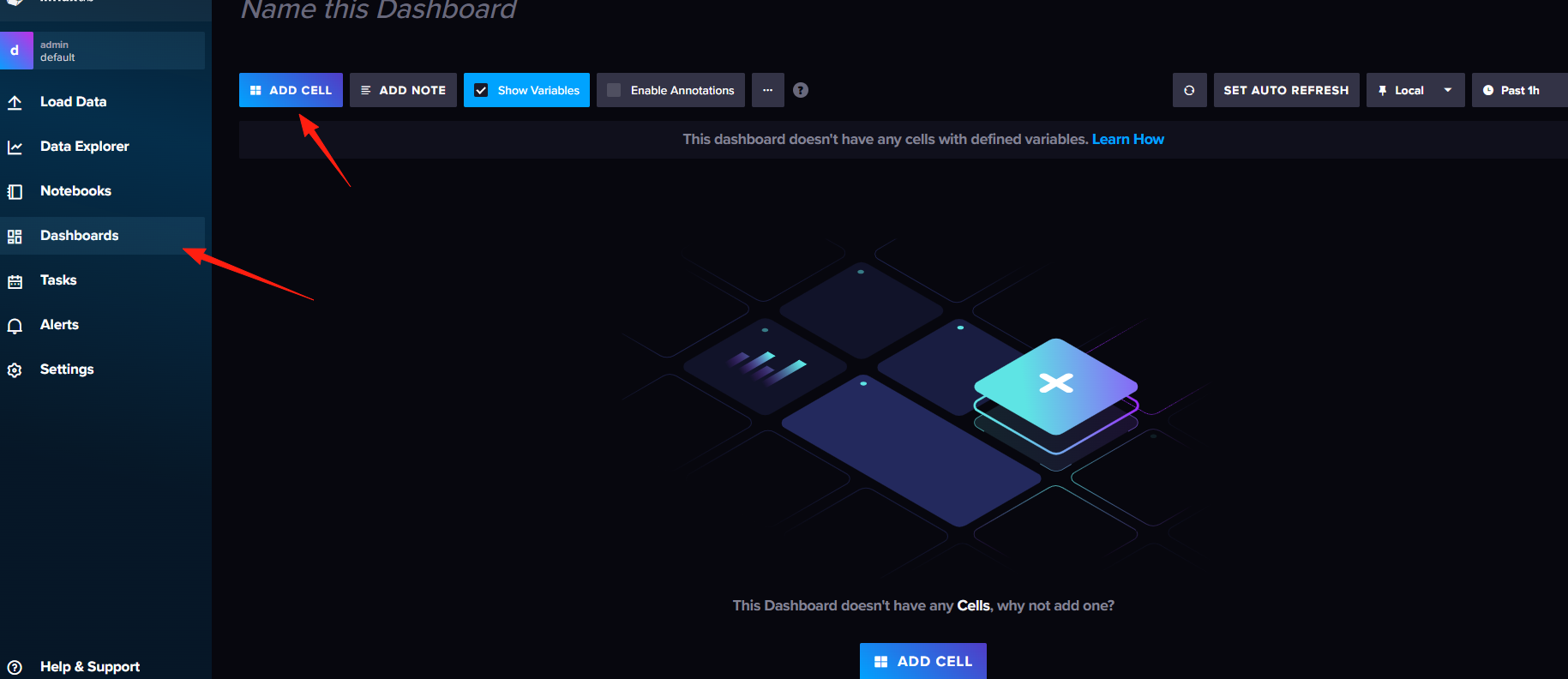Screen dimensions: 1568x679
Task: Open the Past 1h time range dropdown
Action: pos(1519,90)
